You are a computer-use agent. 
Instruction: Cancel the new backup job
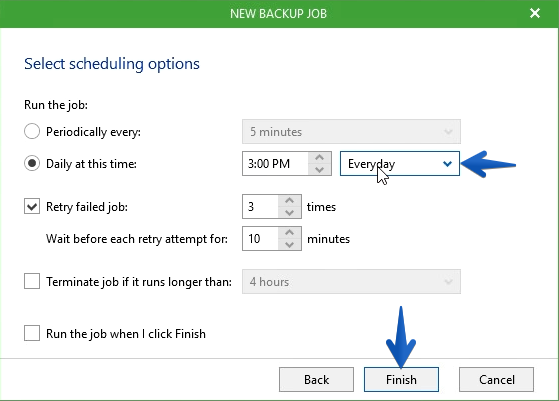(496, 380)
